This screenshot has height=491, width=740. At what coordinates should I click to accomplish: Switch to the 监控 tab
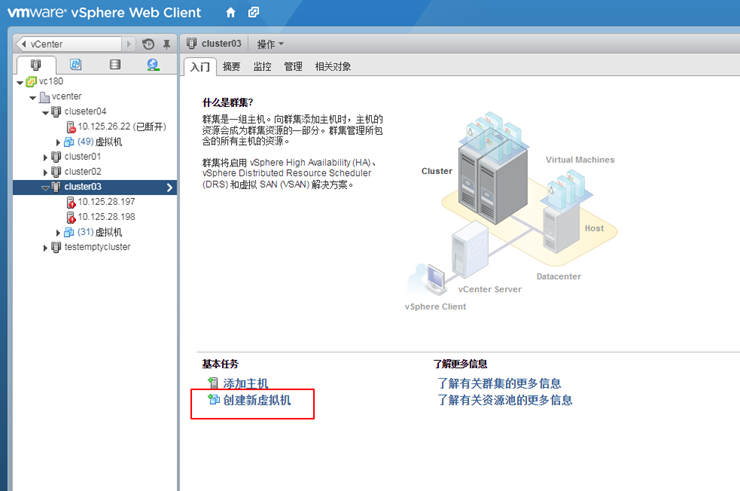pos(262,66)
